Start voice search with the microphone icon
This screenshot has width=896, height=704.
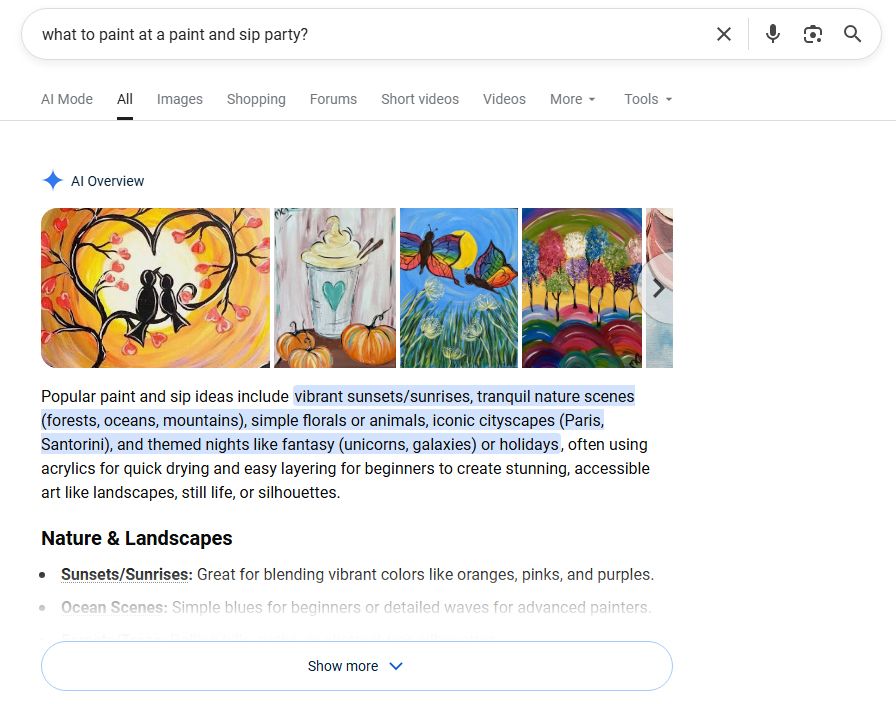point(772,34)
